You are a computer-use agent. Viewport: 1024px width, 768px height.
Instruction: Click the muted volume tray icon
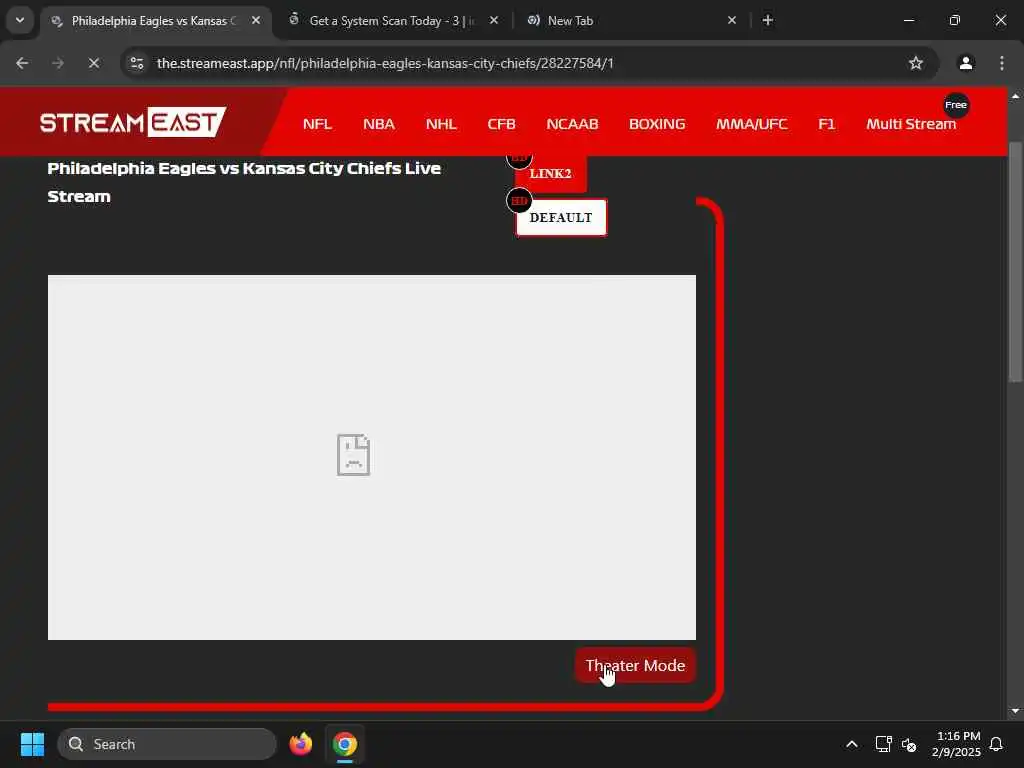(909, 744)
